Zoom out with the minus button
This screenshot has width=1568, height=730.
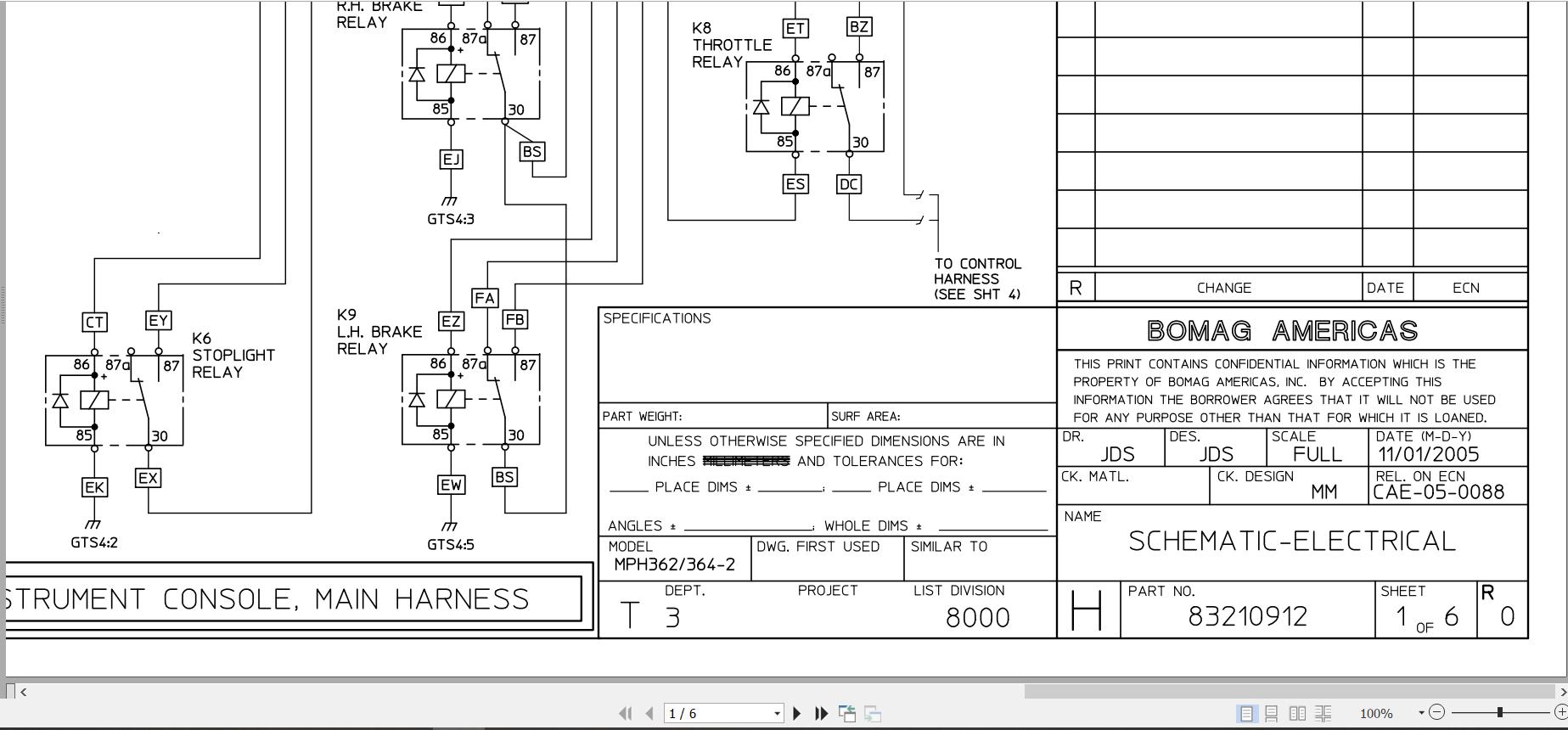pos(1436,713)
